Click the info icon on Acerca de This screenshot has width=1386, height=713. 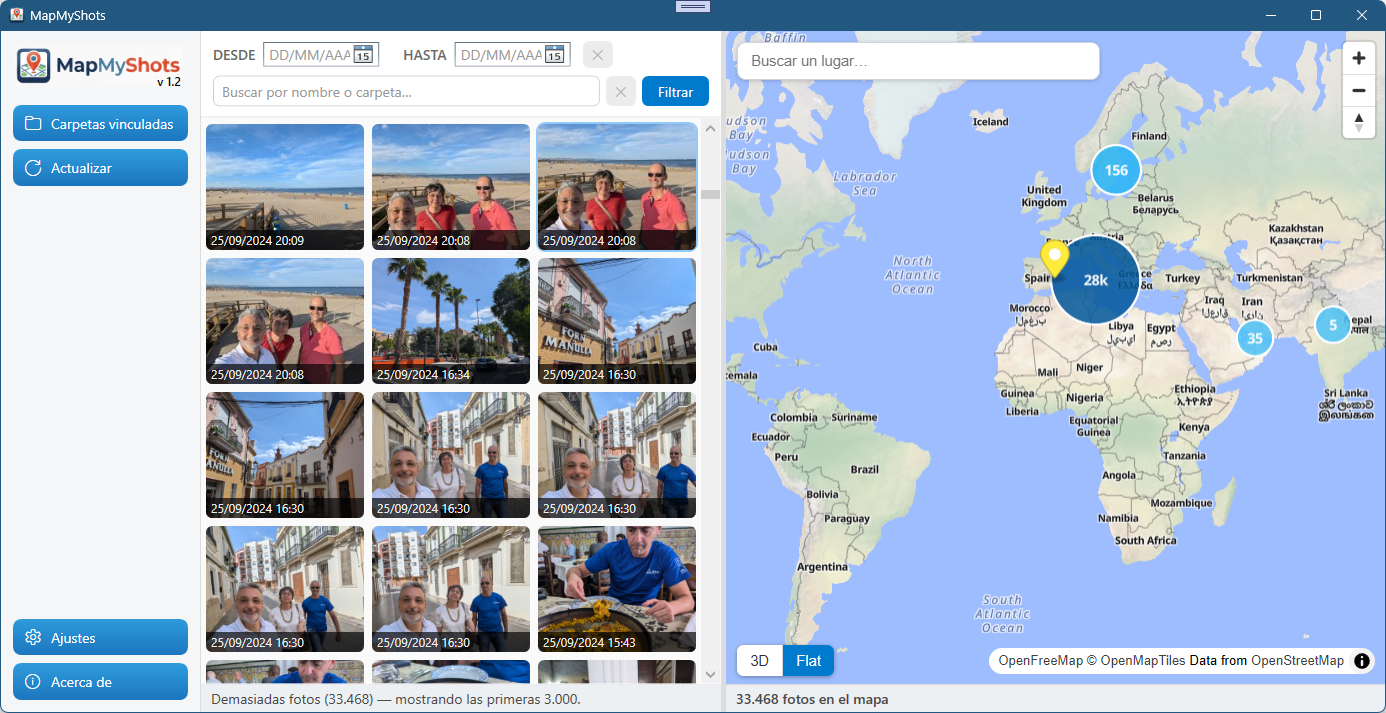(x=33, y=682)
